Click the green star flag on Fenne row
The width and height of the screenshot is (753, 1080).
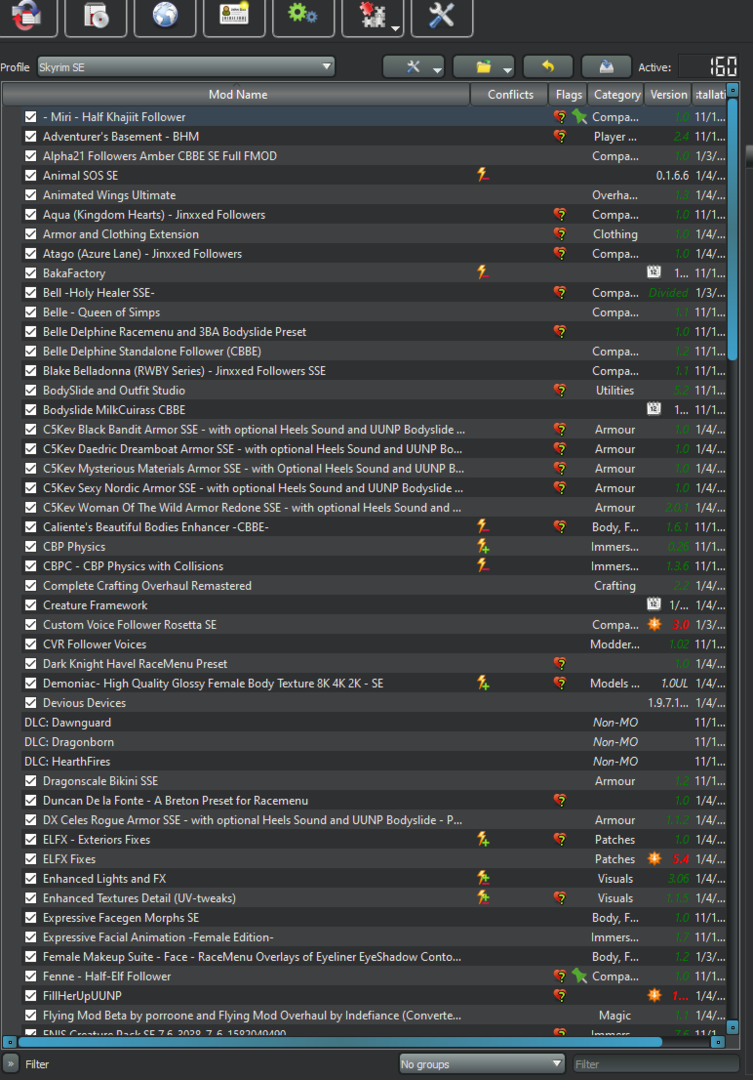[x=579, y=976]
